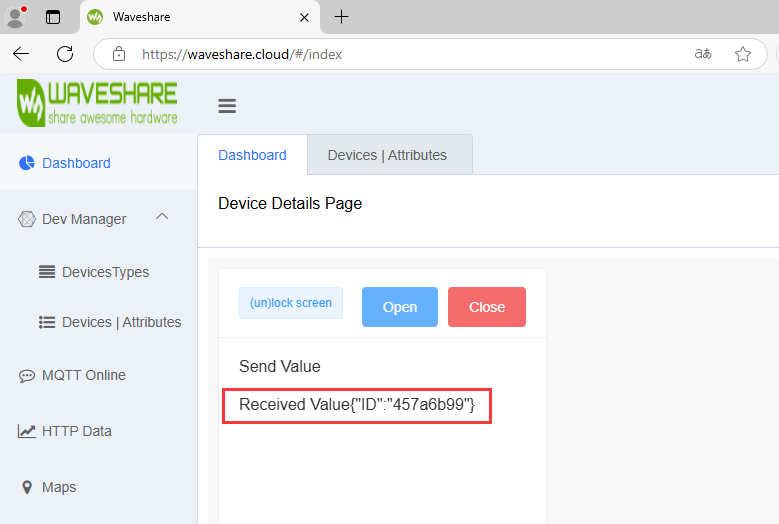Open Devices | Attributes sidebar item
This screenshot has height=524, width=779.
pos(121,322)
